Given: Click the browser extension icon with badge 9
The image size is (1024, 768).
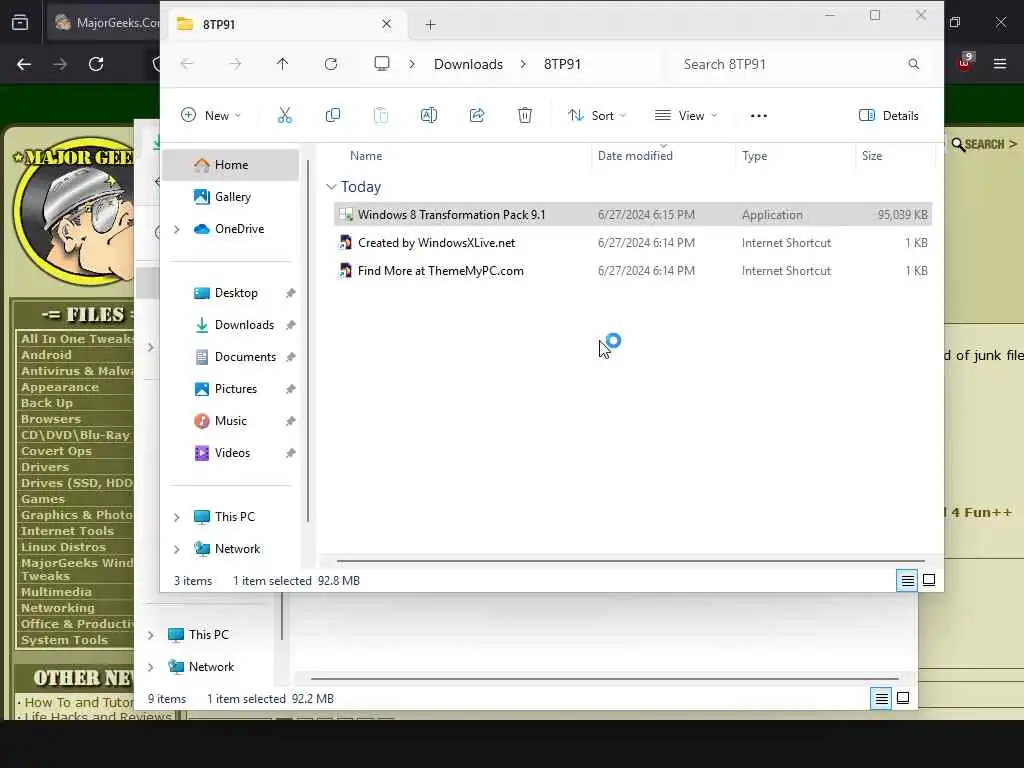Looking at the screenshot, I should click(x=965, y=62).
